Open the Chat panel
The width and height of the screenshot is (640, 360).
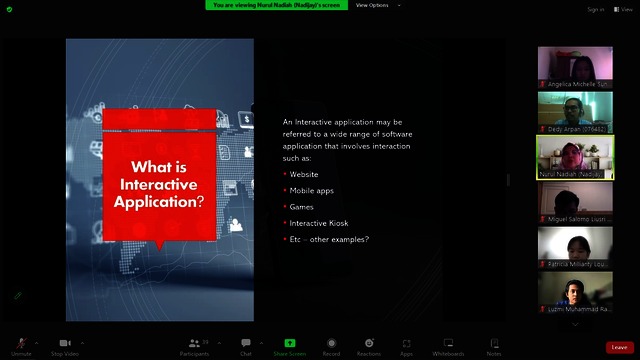[x=246, y=347]
